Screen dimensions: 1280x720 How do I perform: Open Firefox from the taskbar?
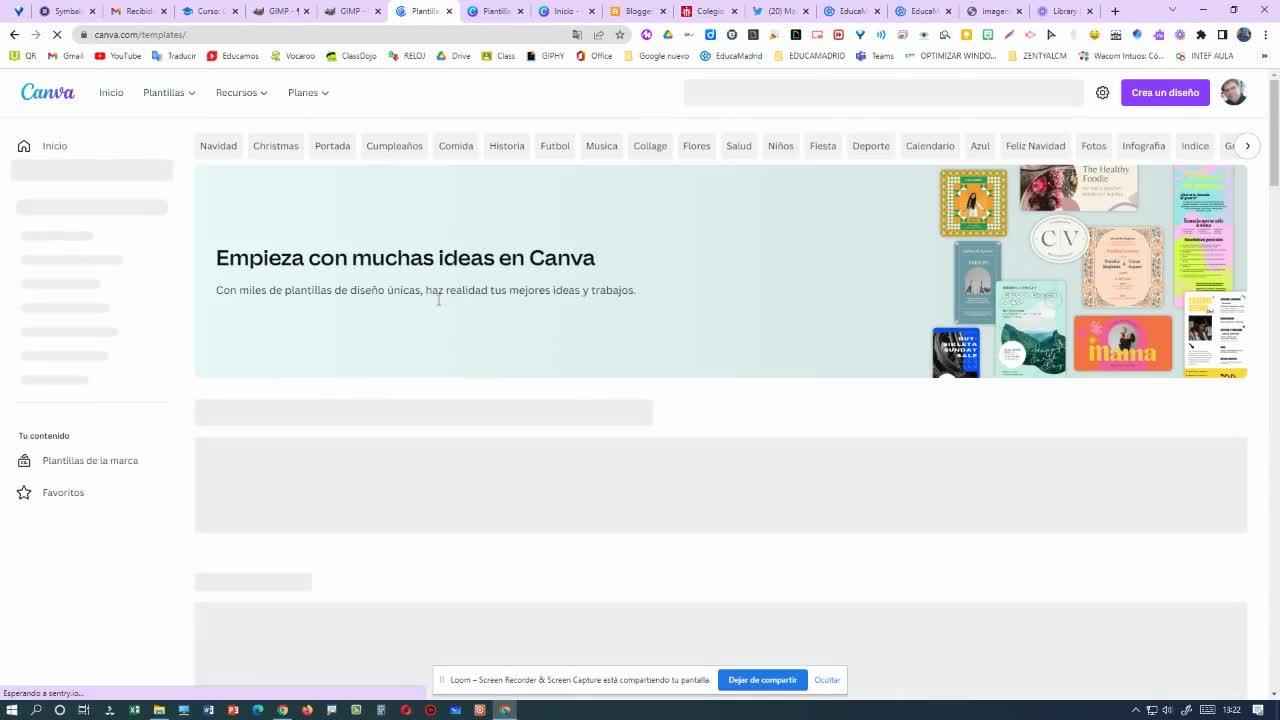(307, 710)
